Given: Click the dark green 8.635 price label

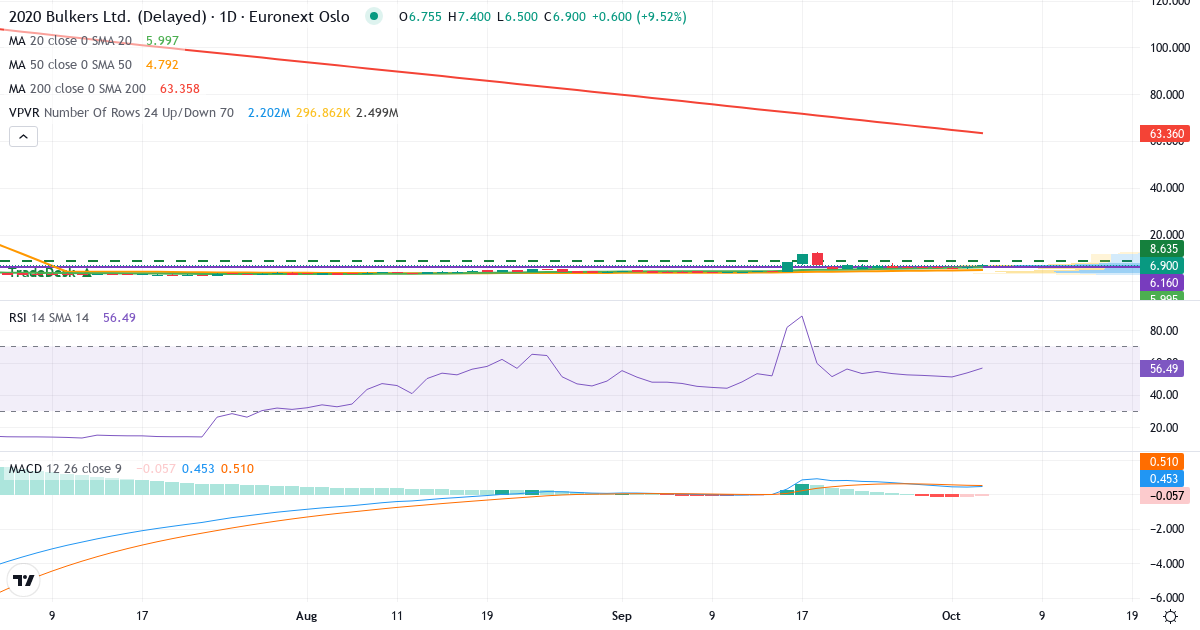Looking at the screenshot, I should coord(1161,249).
